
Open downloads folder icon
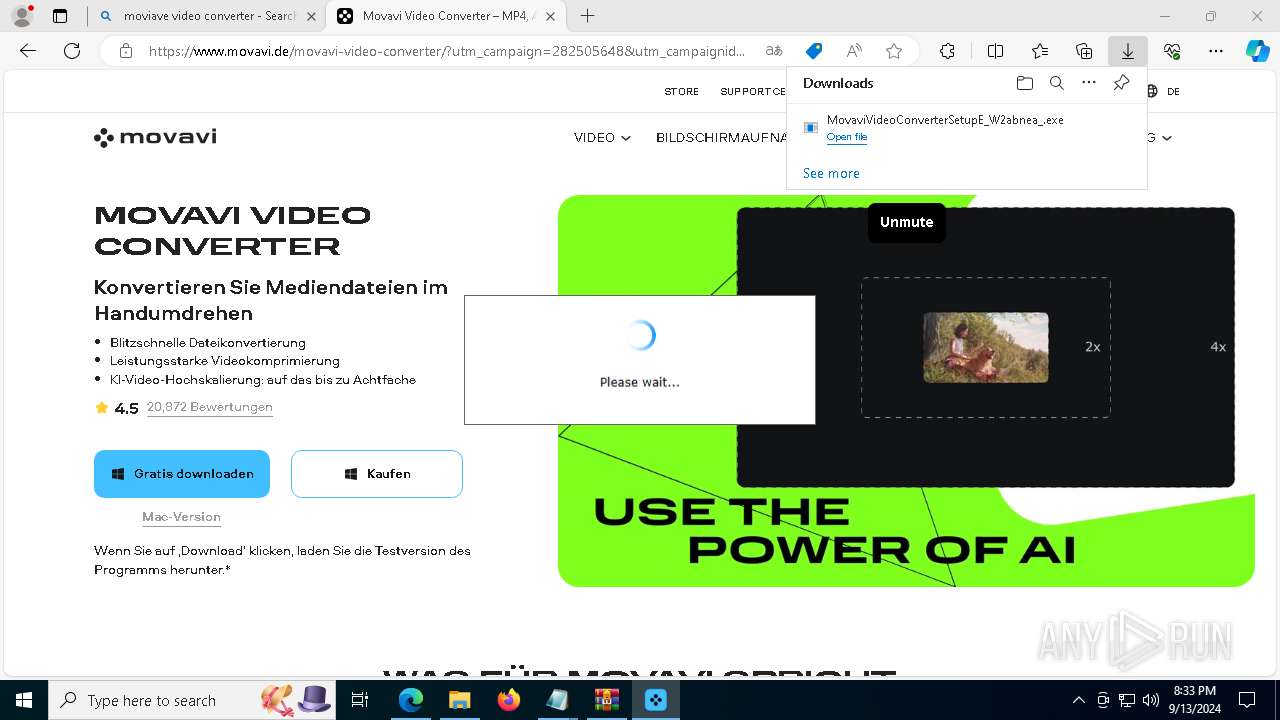coord(1024,83)
